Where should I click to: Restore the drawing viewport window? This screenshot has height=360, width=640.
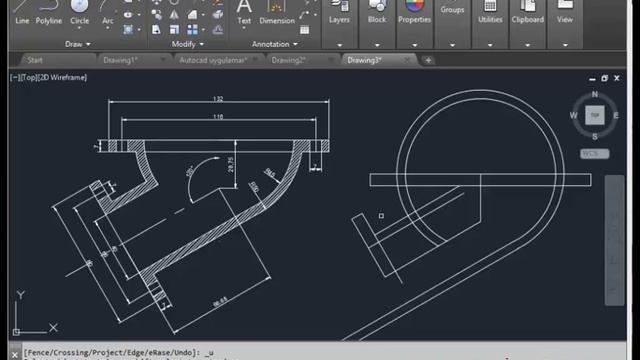604,78
